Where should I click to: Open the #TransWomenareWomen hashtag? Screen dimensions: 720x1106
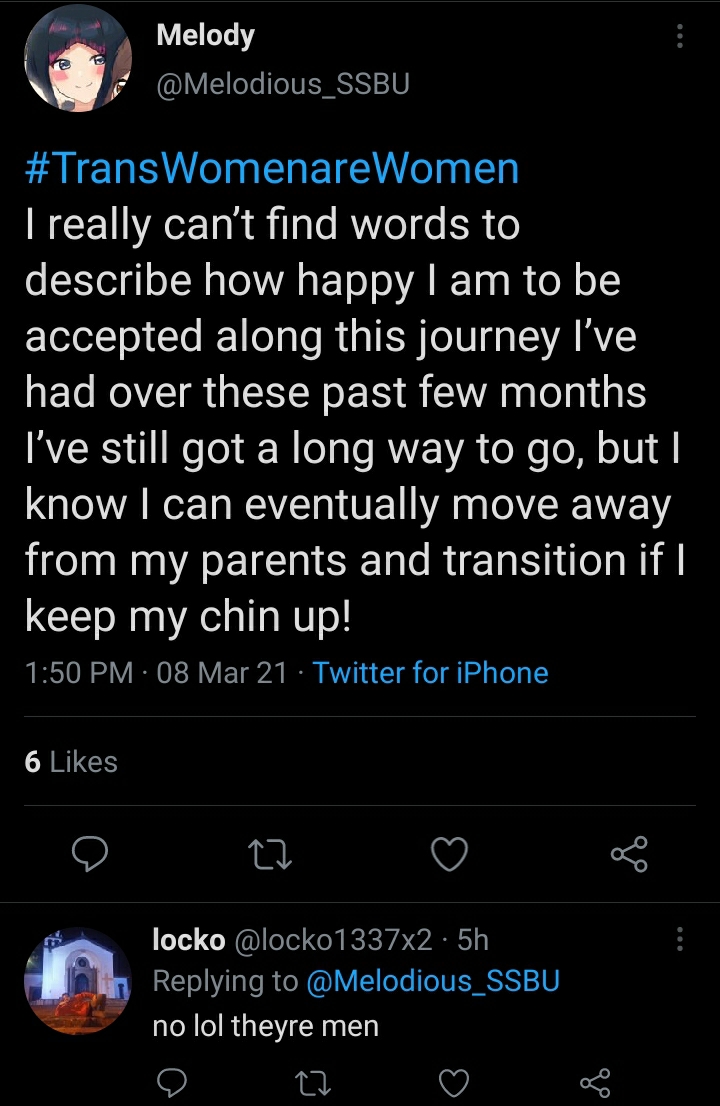point(272,169)
